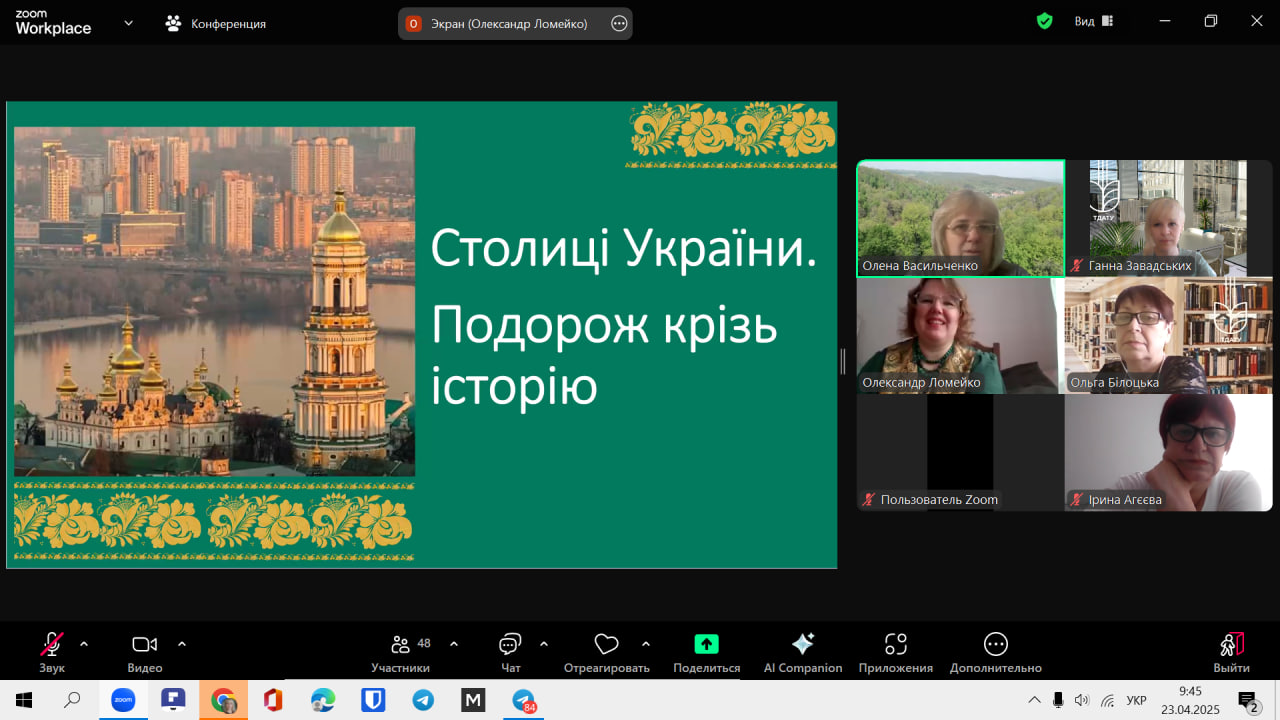The height and width of the screenshot is (720, 1280).
Task: Expand audio options arrow next to Звук
Action: click(x=84, y=644)
